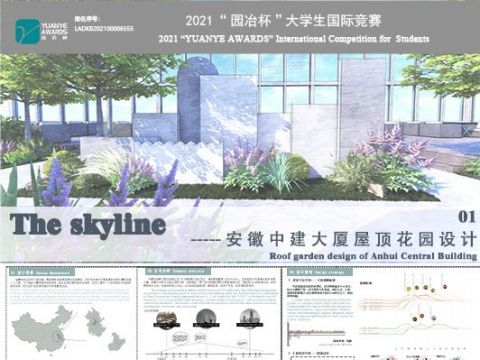Click the middle panel's teal section header
Viewport: 480px width, 360px height.
[178, 271]
